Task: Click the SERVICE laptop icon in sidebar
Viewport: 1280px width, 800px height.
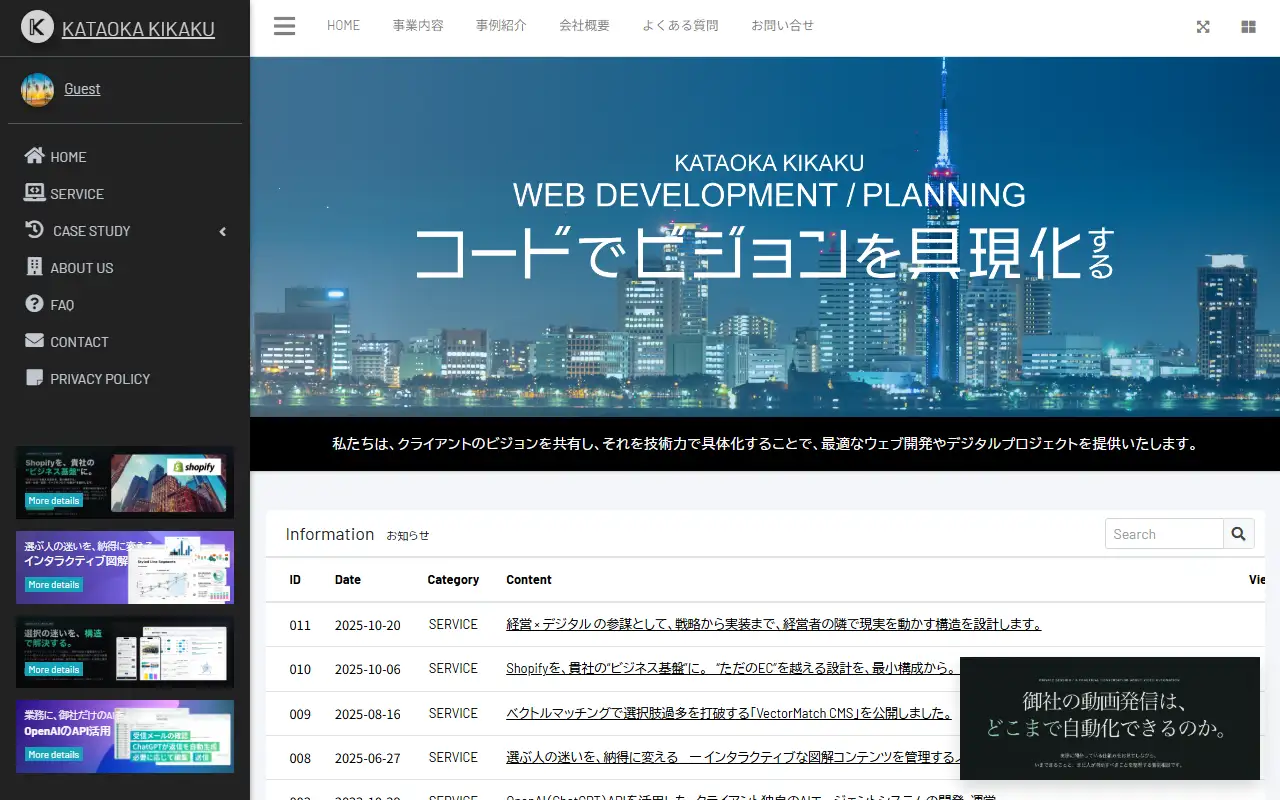Action: pos(34,193)
